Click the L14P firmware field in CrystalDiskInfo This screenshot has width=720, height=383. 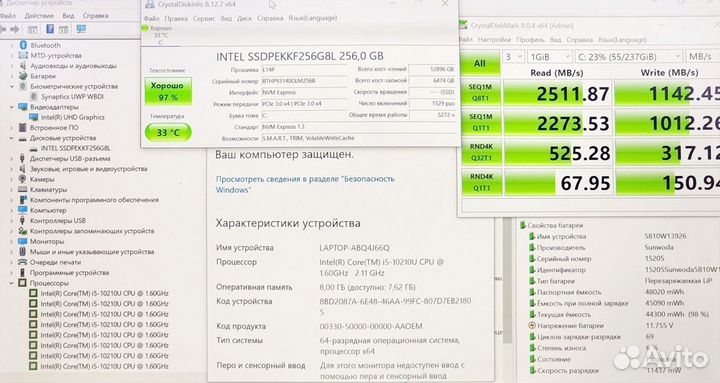(304, 70)
